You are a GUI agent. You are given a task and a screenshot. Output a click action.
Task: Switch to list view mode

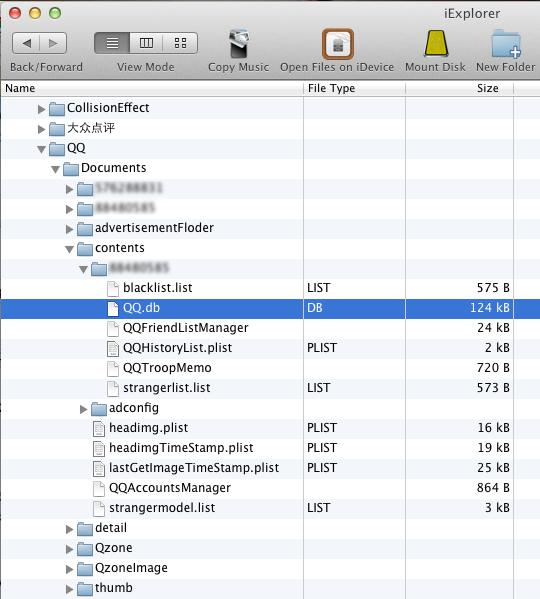[112, 43]
